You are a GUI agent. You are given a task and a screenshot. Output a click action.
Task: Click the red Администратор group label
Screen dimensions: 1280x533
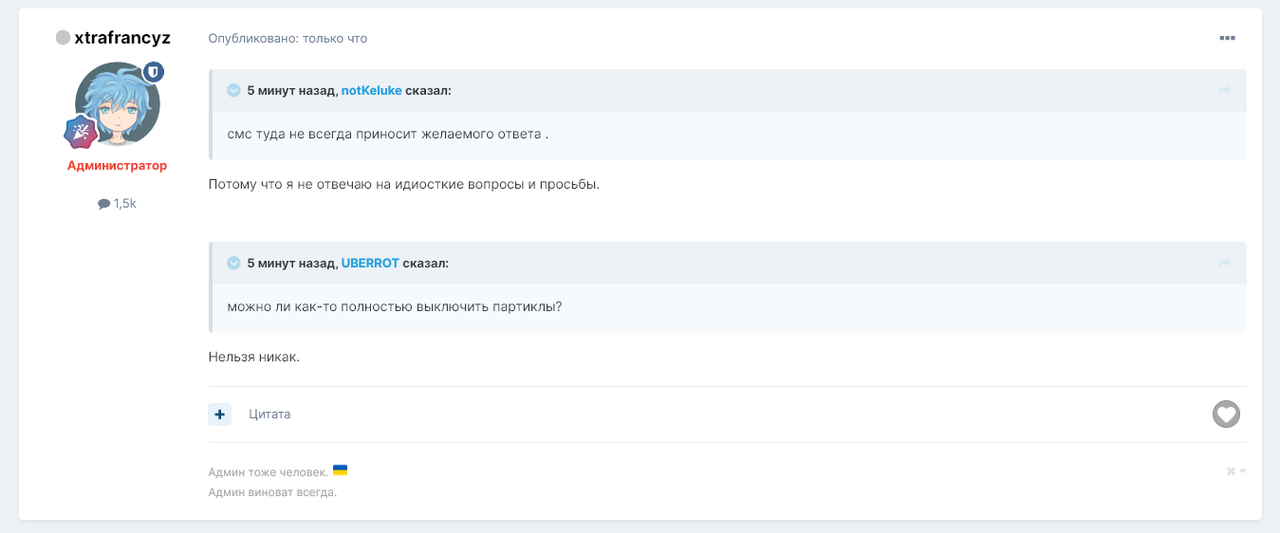[117, 166]
